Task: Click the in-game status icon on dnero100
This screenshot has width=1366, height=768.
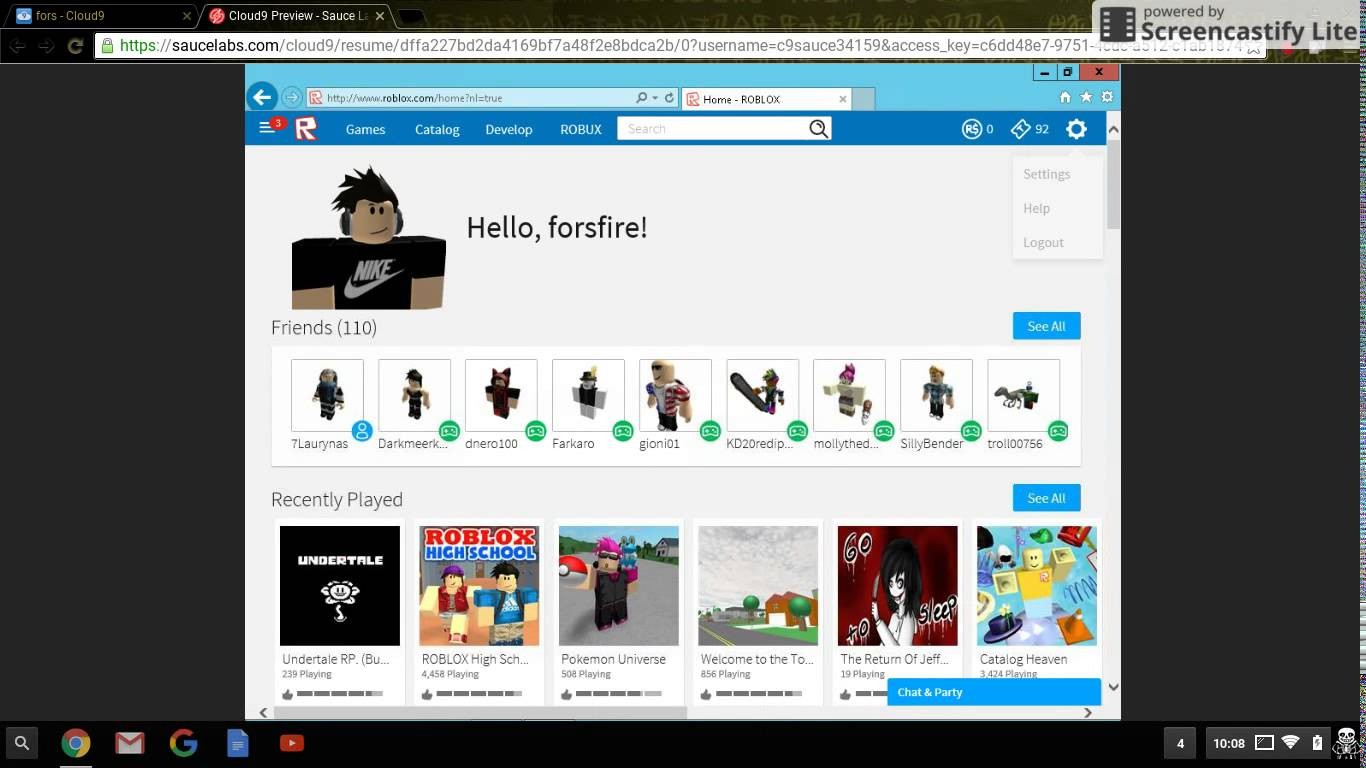Action: click(536, 431)
